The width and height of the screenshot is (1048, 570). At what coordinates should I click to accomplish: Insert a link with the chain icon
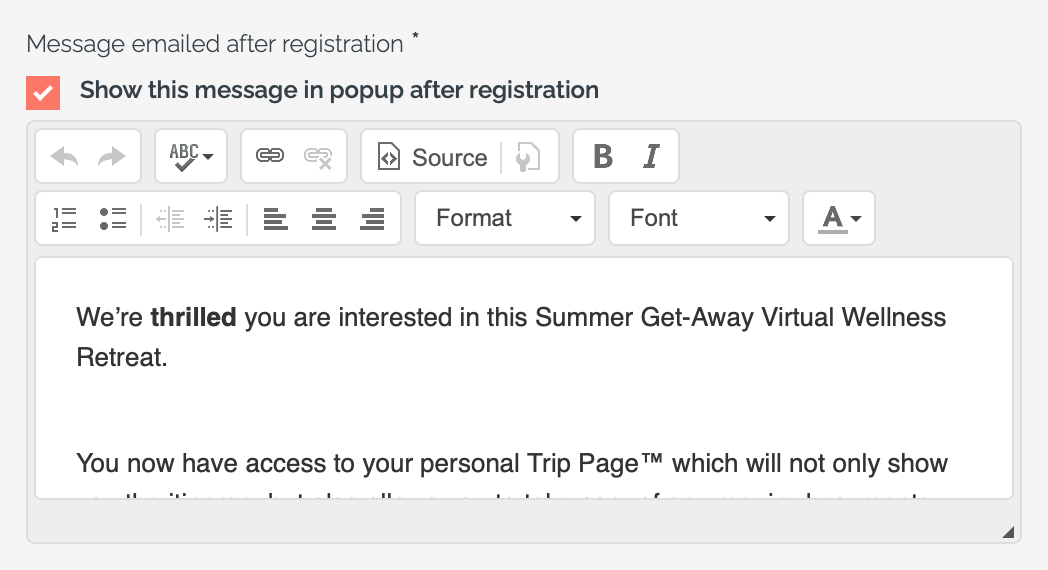click(270, 156)
